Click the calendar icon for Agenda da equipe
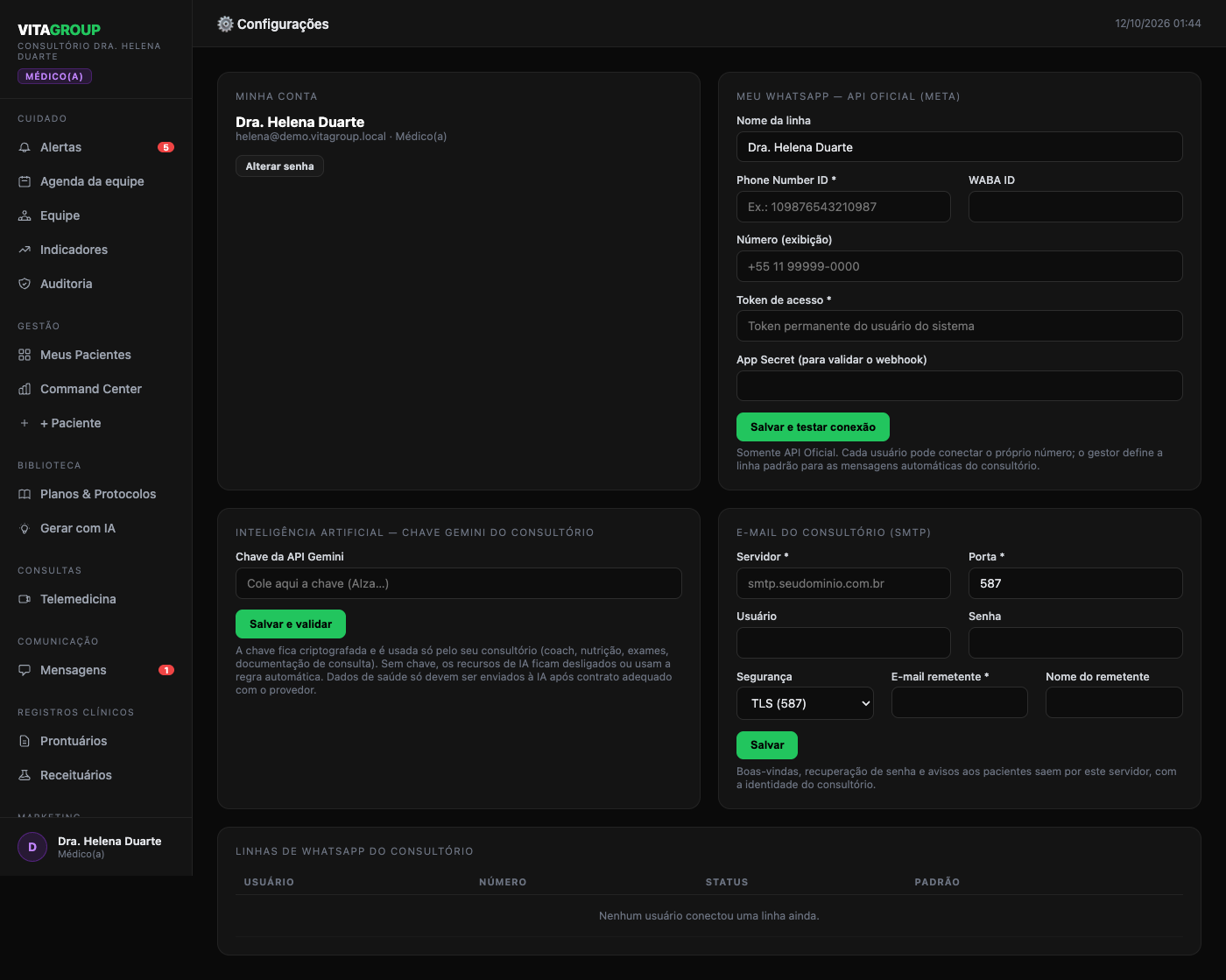Viewport: 1226px width, 980px height. tap(25, 181)
